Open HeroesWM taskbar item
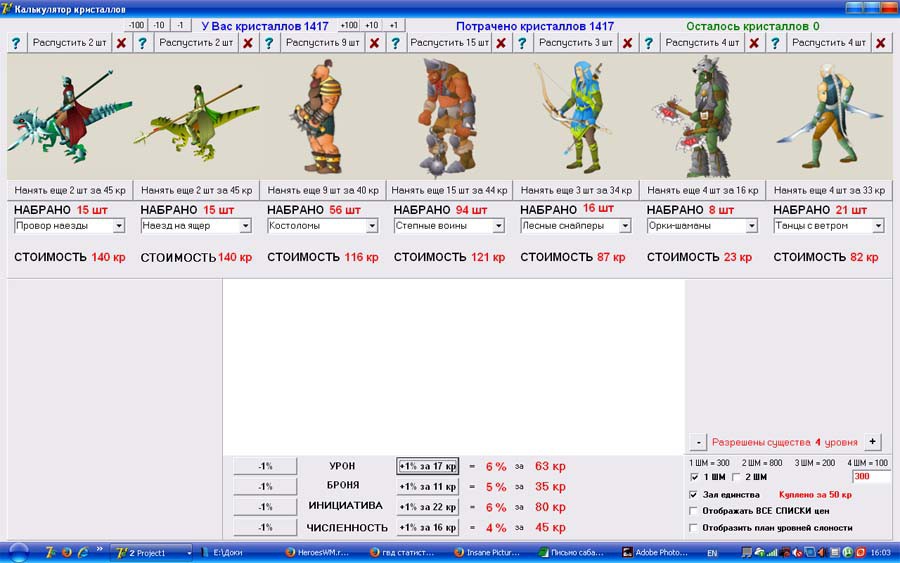 click(x=317, y=553)
